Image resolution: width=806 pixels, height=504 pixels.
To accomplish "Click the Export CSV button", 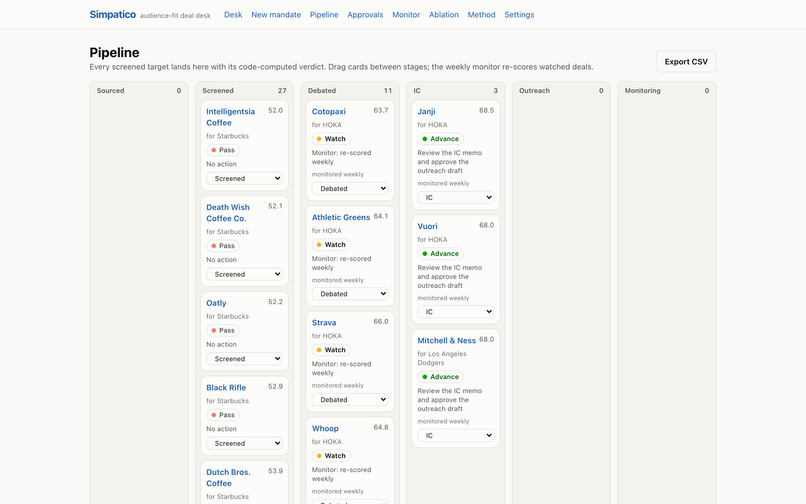I will click(x=686, y=61).
